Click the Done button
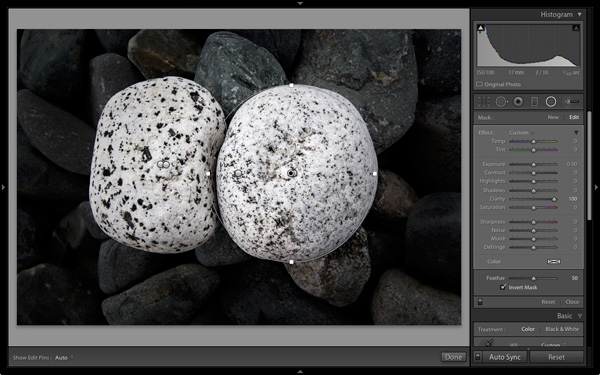The height and width of the screenshot is (375, 600). click(x=453, y=357)
